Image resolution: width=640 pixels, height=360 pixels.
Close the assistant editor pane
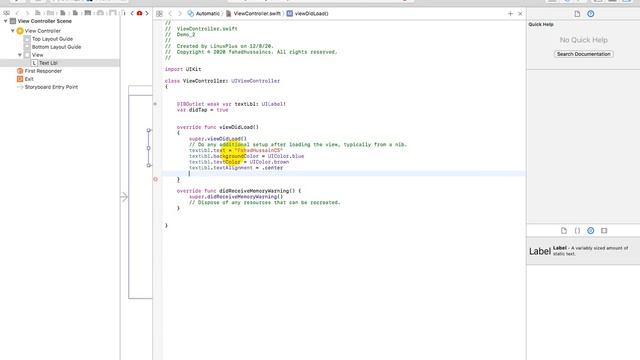pos(520,13)
